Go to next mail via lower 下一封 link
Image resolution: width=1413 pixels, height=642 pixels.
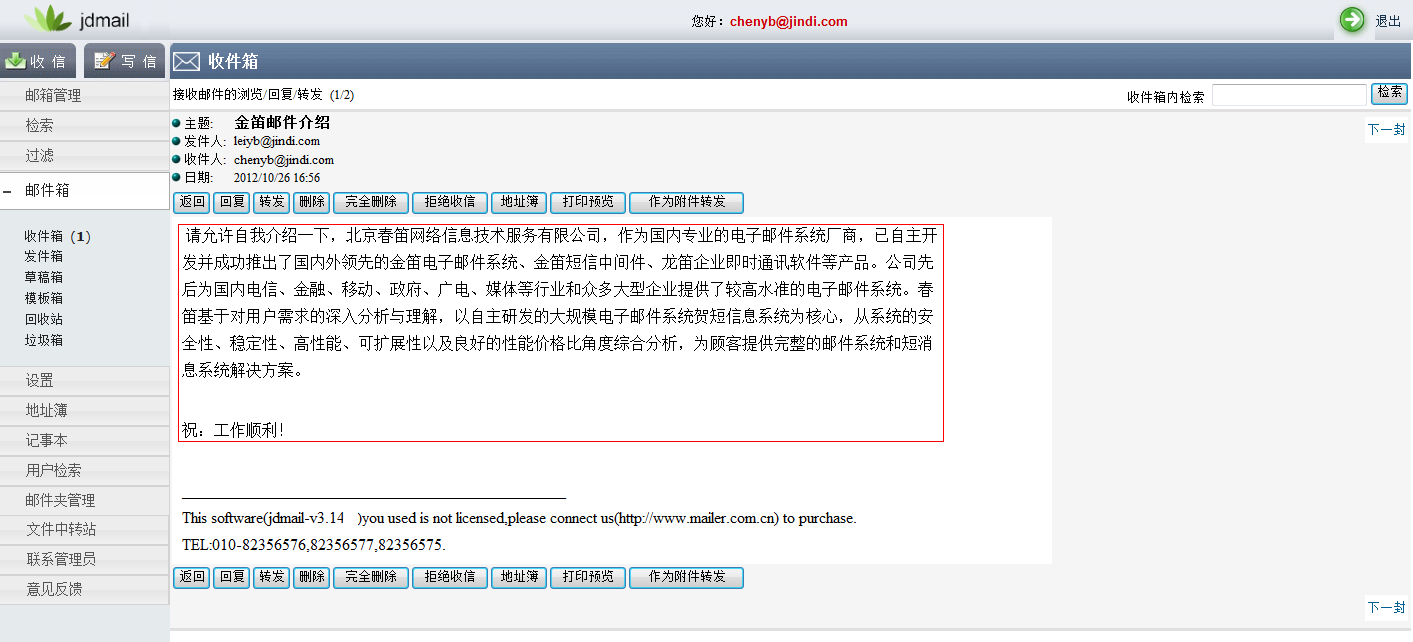(x=1387, y=608)
